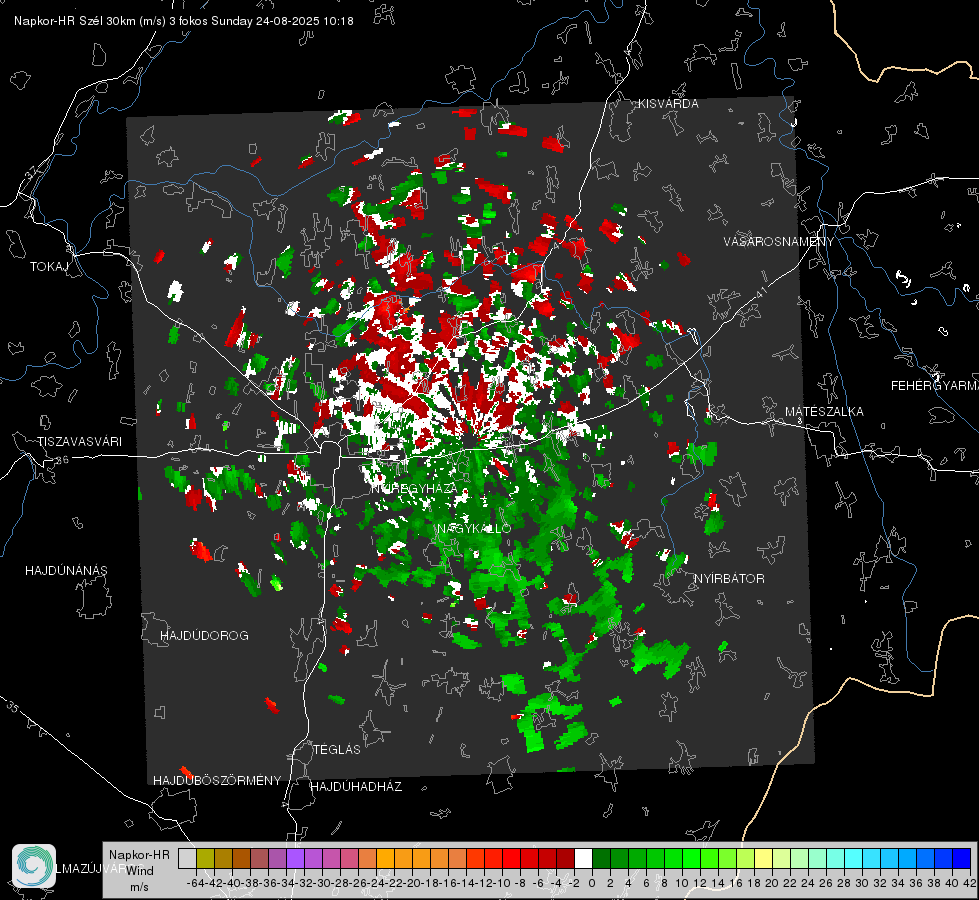Image resolution: width=979 pixels, height=900 pixels.
Task: Click the MÁTÉSZALKA city label
Action: click(824, 412)
